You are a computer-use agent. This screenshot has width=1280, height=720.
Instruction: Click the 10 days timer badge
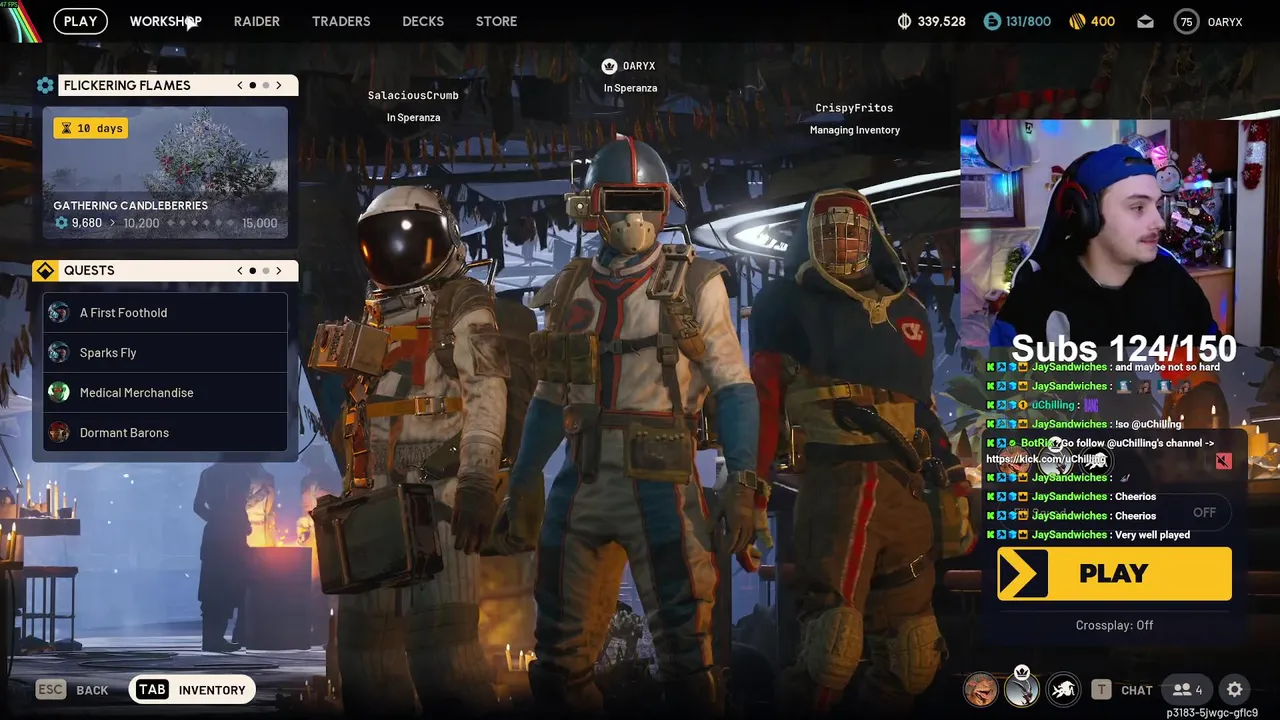click(x=91, y=128)
